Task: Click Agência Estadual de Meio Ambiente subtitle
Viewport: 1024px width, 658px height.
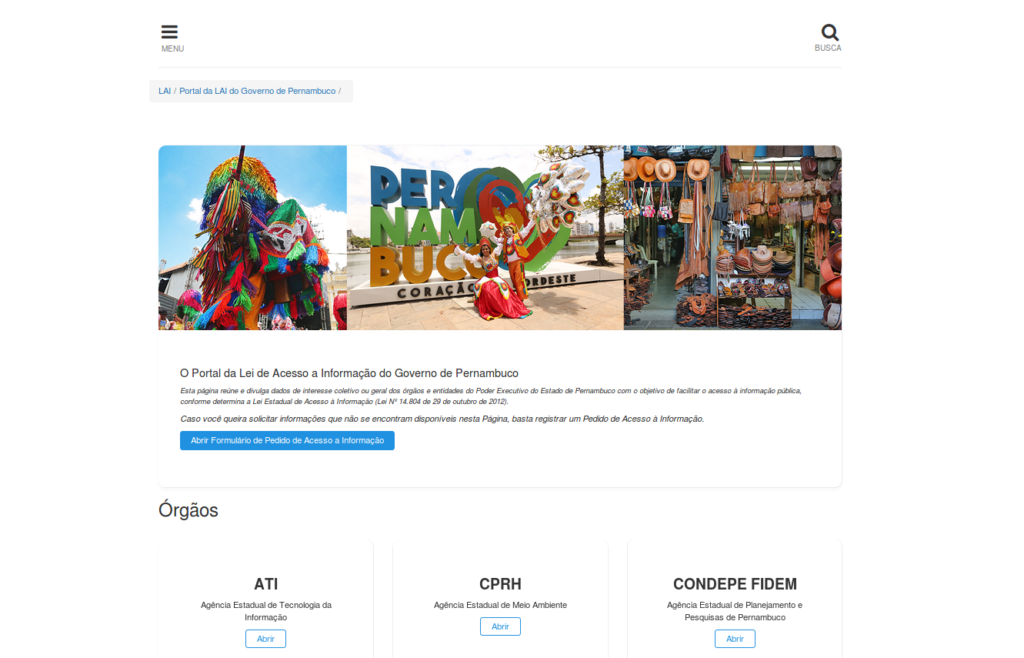Action: click(x=500, y=605)
